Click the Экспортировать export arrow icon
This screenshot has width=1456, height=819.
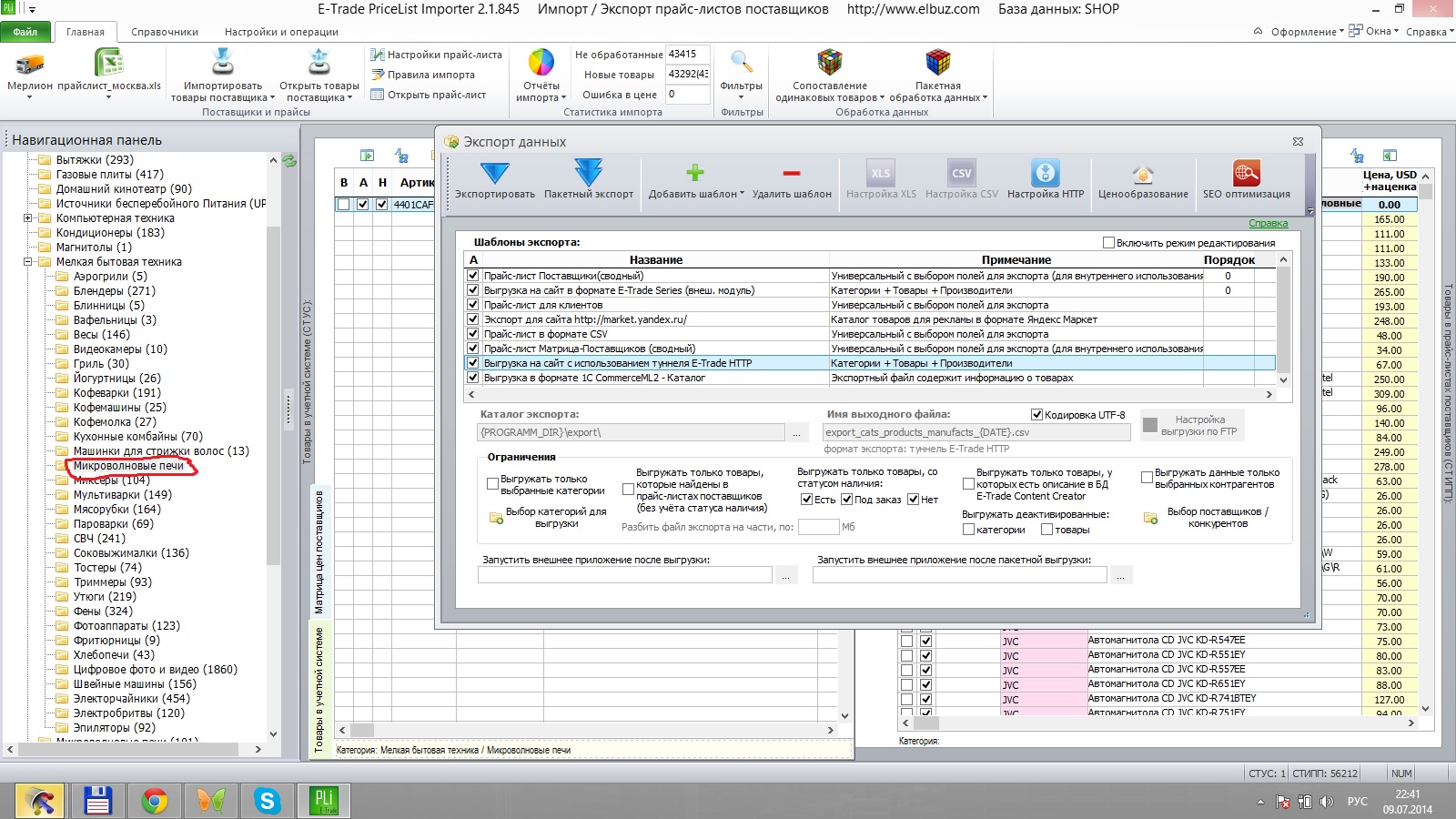click(494, 173)
